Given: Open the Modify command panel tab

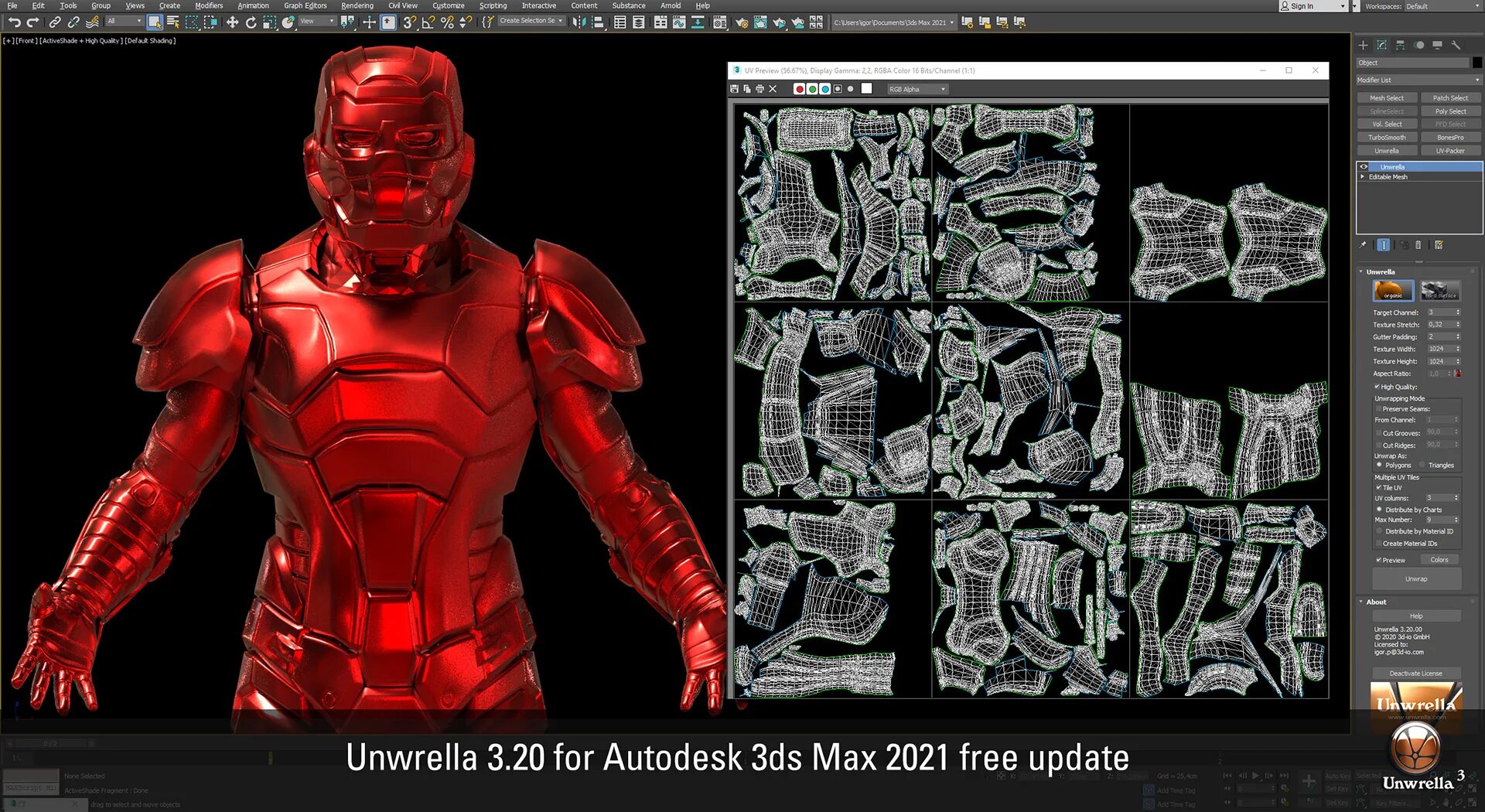Looking at the screenshot, I should (1382, 45).
